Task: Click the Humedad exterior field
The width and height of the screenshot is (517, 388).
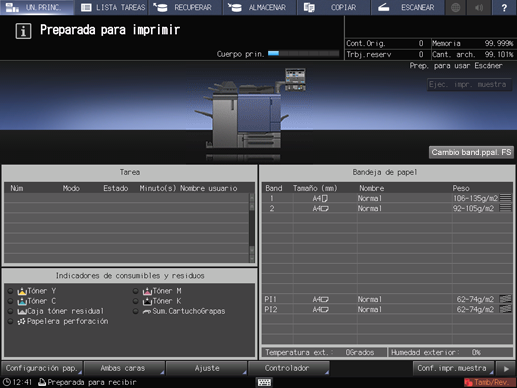Action: 450,352
